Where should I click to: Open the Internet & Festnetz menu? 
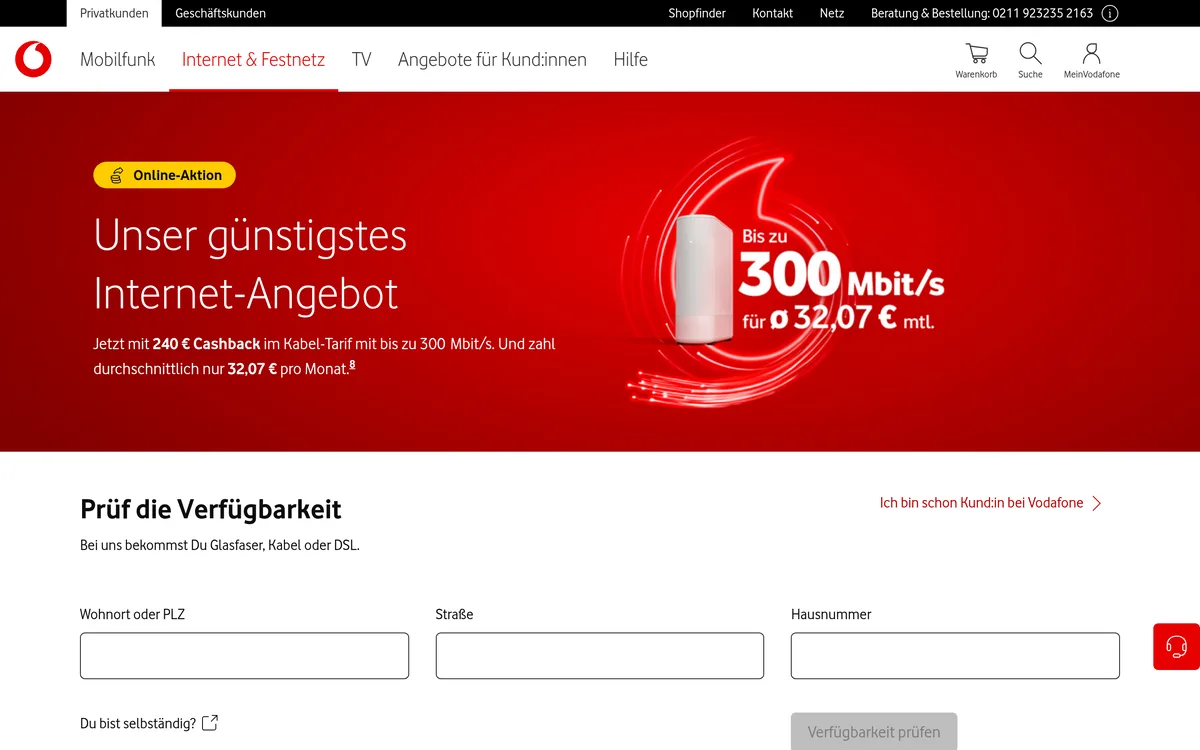pyautogui.click(x=253, y=59)
